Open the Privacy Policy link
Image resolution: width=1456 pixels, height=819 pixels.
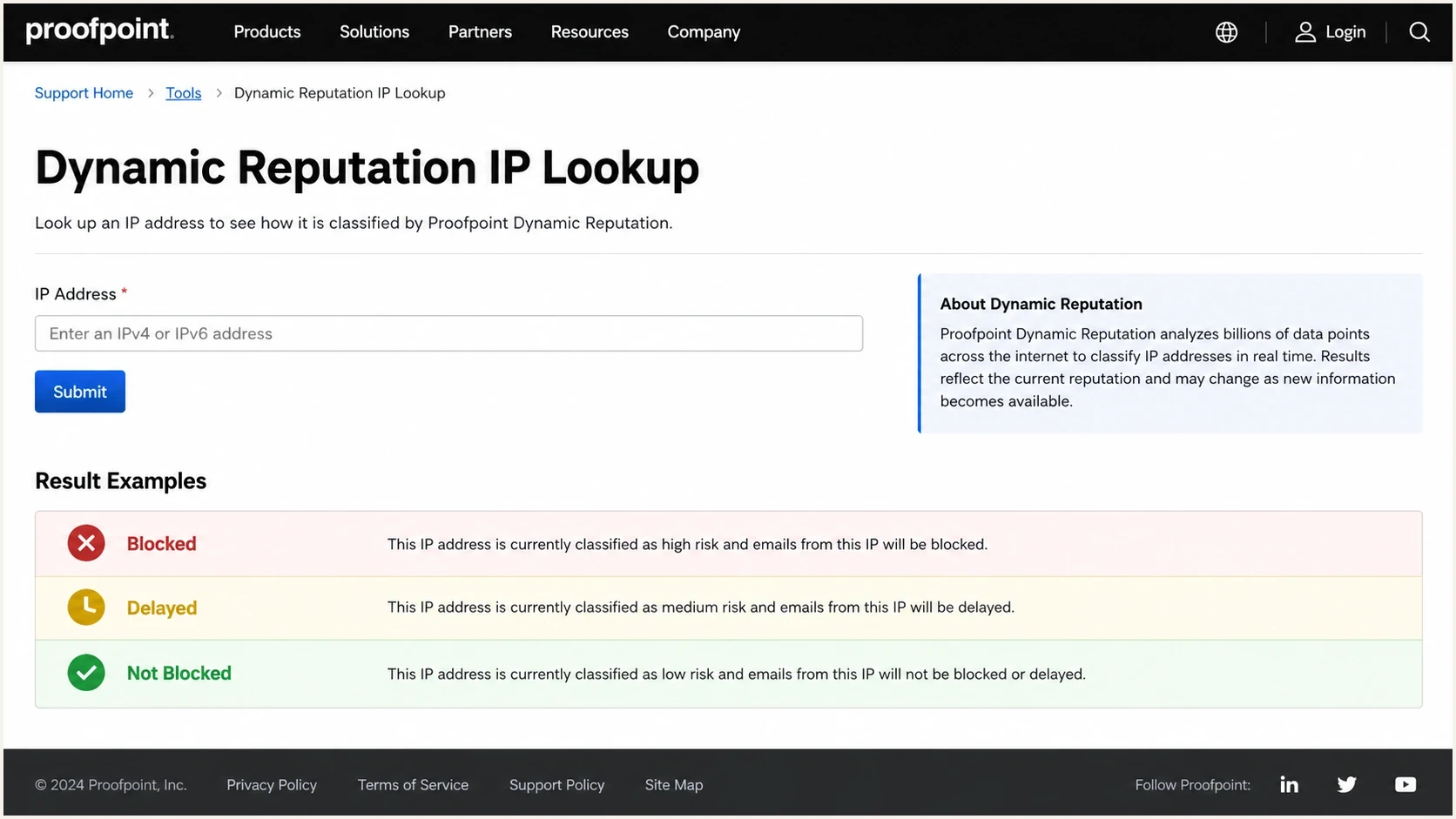[272, 785]
